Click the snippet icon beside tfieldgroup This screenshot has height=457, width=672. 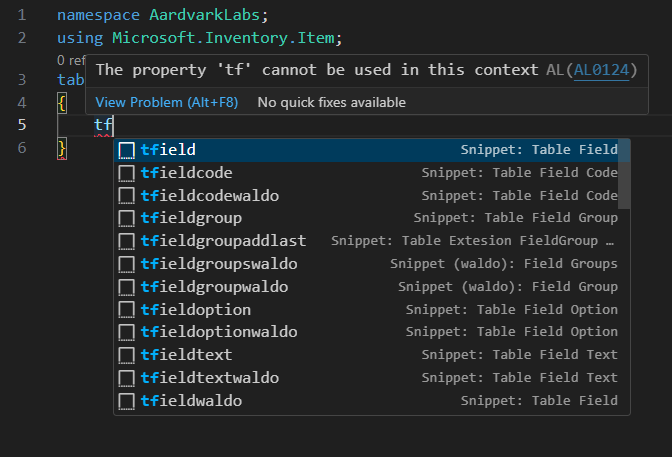coord(127,218)
